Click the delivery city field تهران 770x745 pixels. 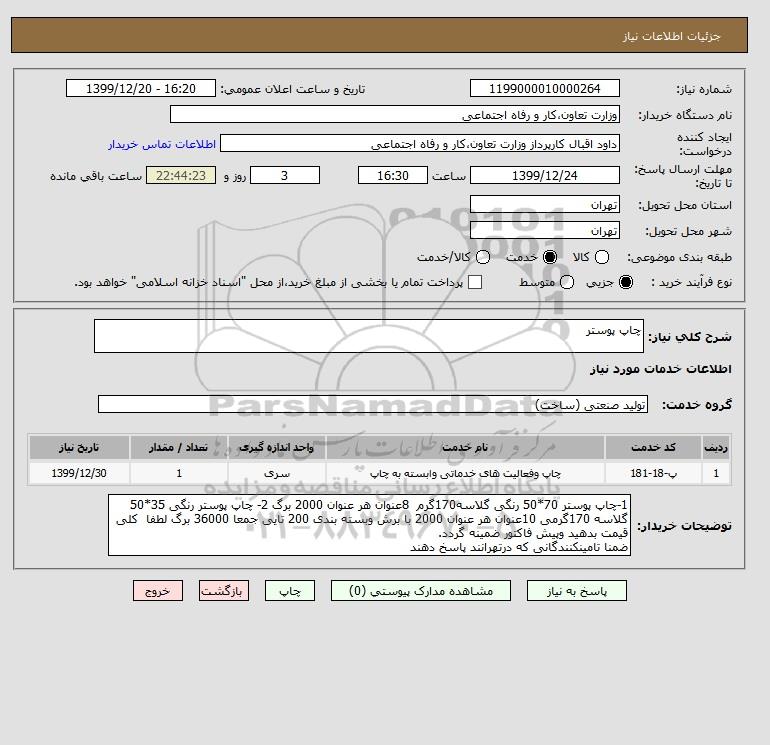point(545,230)
